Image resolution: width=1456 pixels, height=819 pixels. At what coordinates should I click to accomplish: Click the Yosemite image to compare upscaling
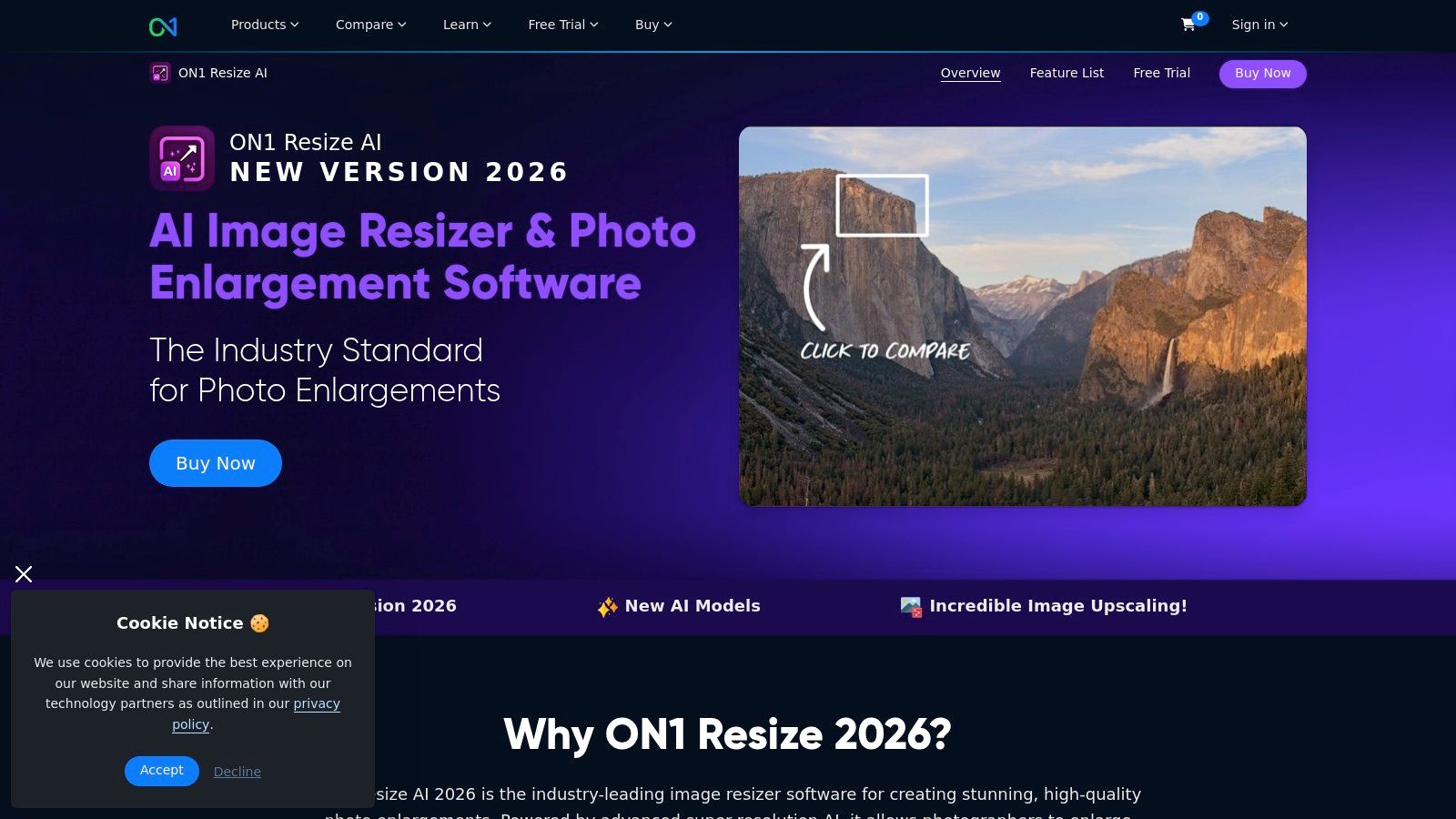pyautogui.click(x=1022, y=316)
